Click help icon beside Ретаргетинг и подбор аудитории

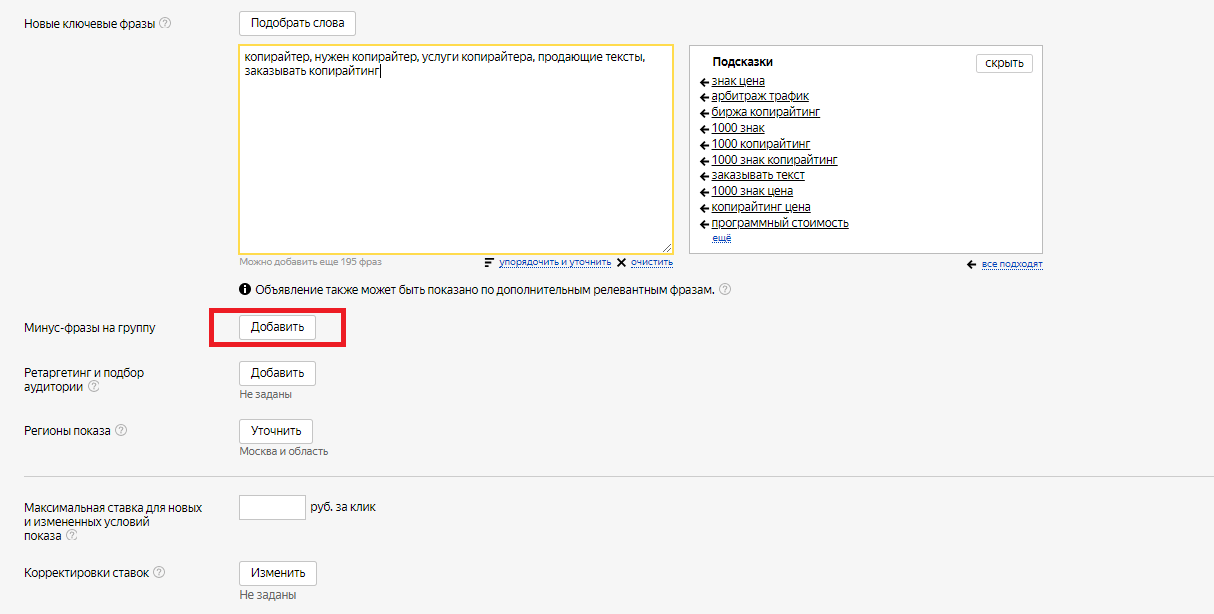click(93, 386)
